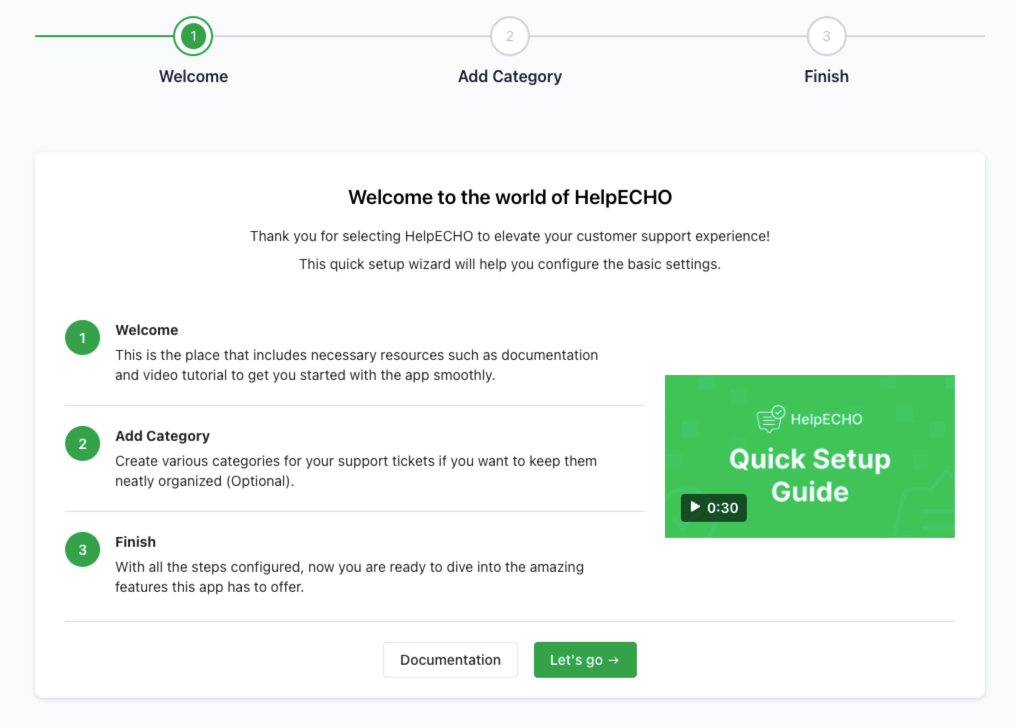Click the step 3 circle in the top stepper
This screenshot has width=1016, height=728.
[x=826, y=37]
